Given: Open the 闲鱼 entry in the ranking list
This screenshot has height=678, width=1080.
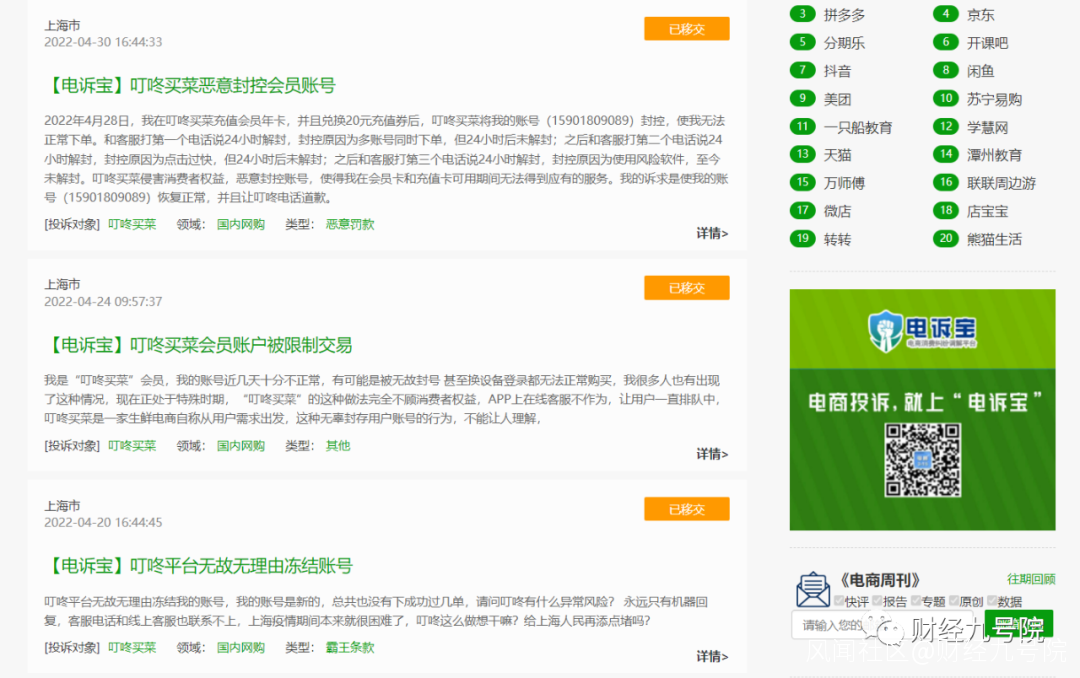Looking at the screenshot, I should pos(980,71).
